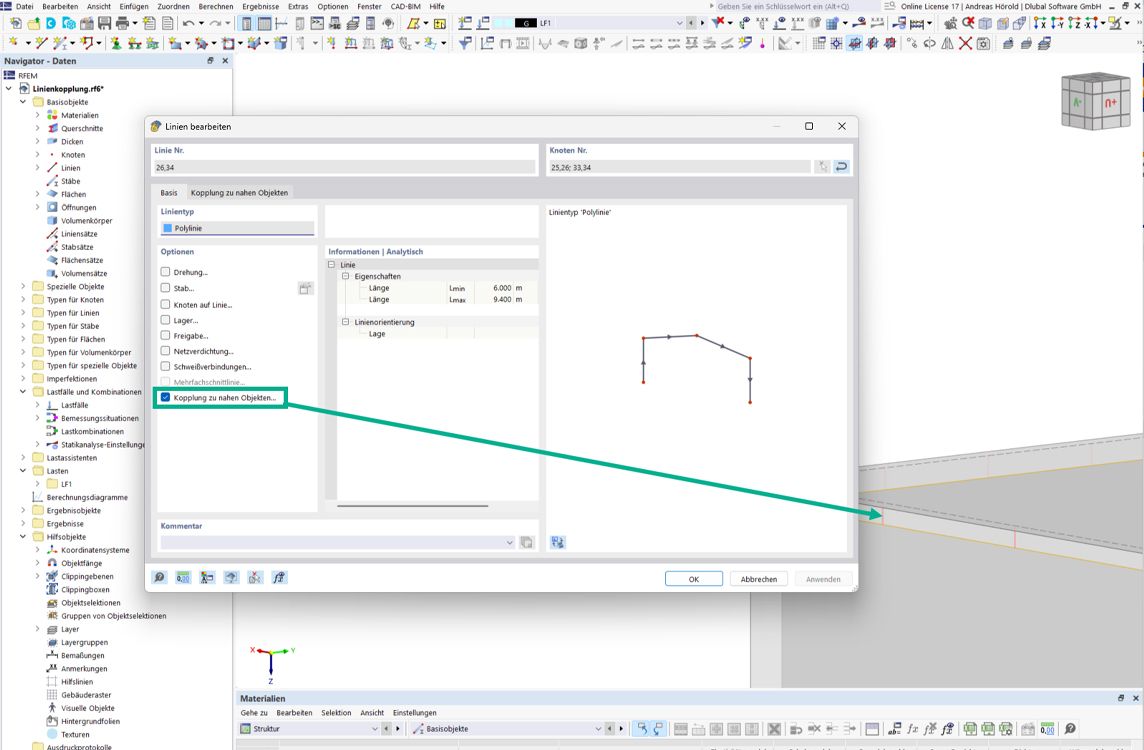The width and height of the screenshot is (1144, 750).
Task: Click the view settings icon below the line preview
Action: click(x=558, y=542)
